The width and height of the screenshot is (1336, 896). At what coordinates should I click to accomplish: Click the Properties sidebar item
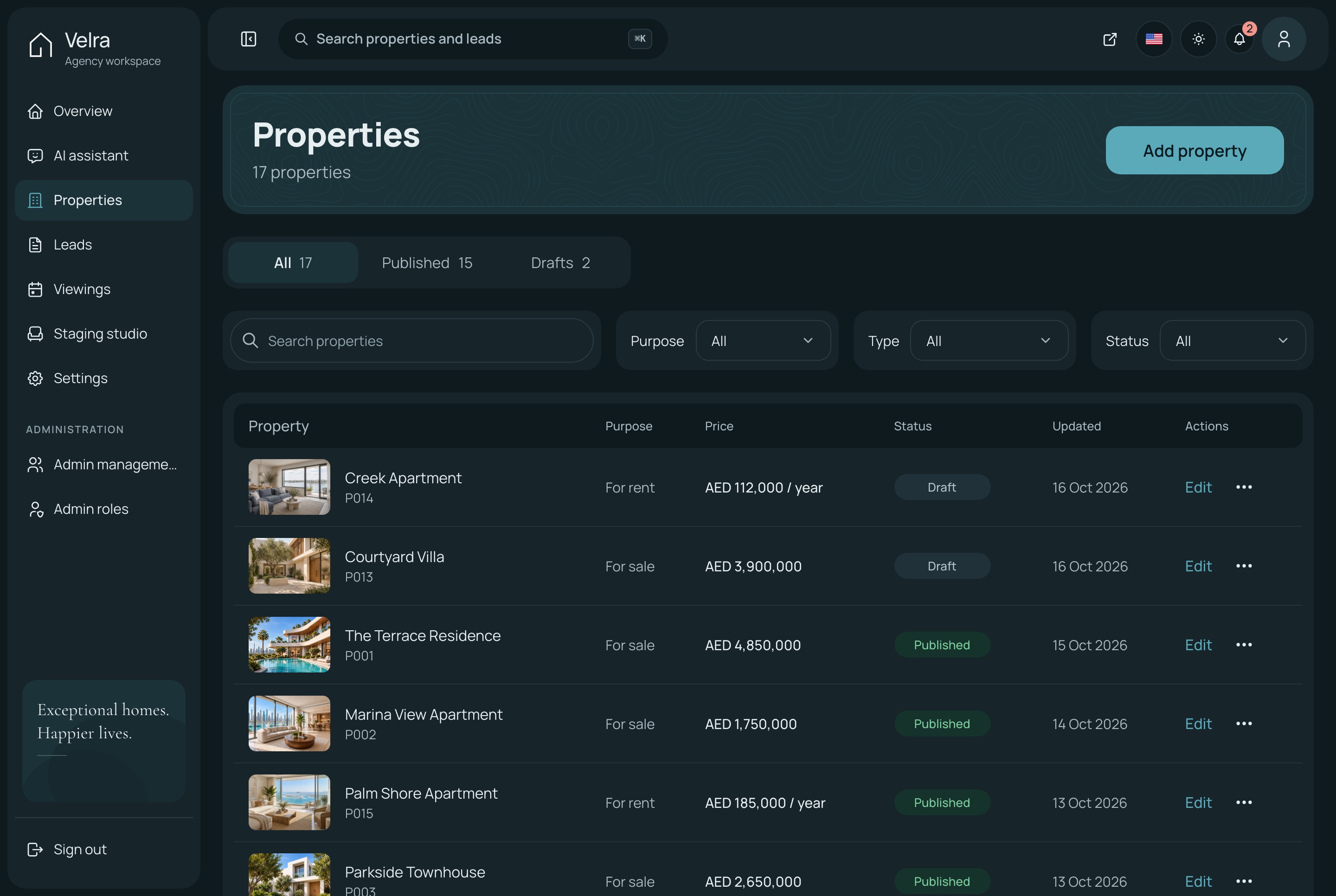(104, 200)
